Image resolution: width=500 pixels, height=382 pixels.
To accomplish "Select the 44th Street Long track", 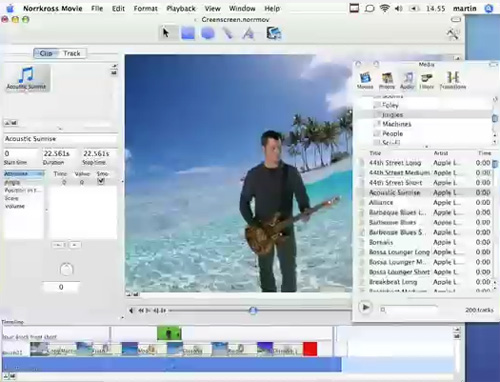I will pyautogui.click(x=425, y=163).
